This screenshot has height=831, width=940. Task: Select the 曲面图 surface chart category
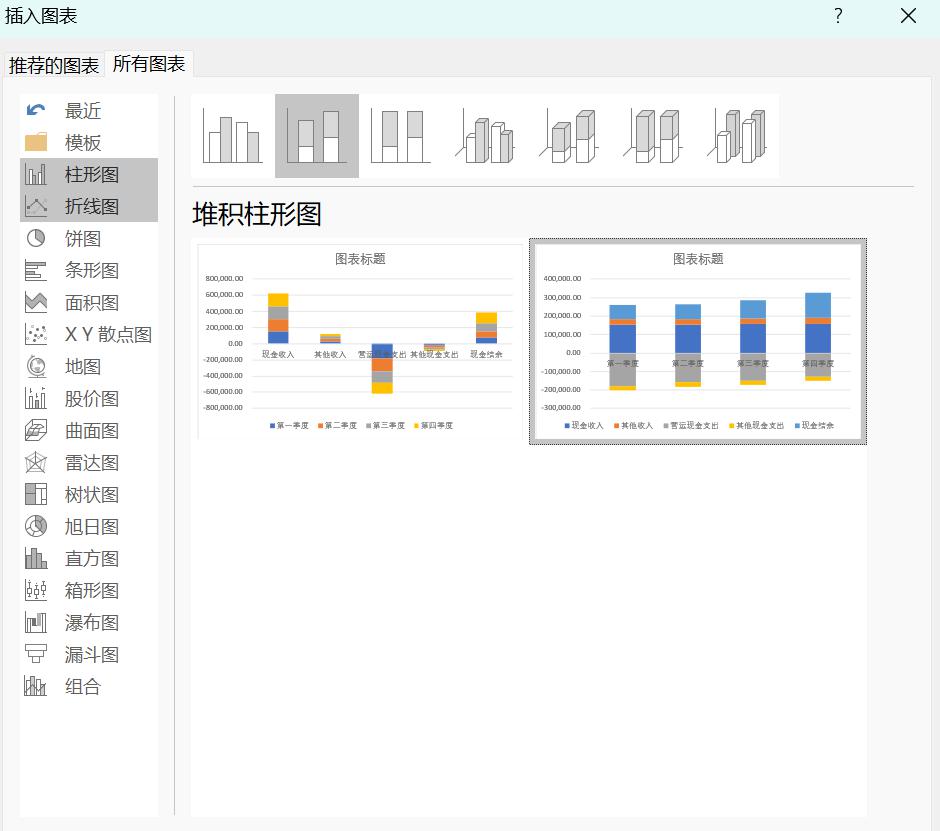click(89, 430)
